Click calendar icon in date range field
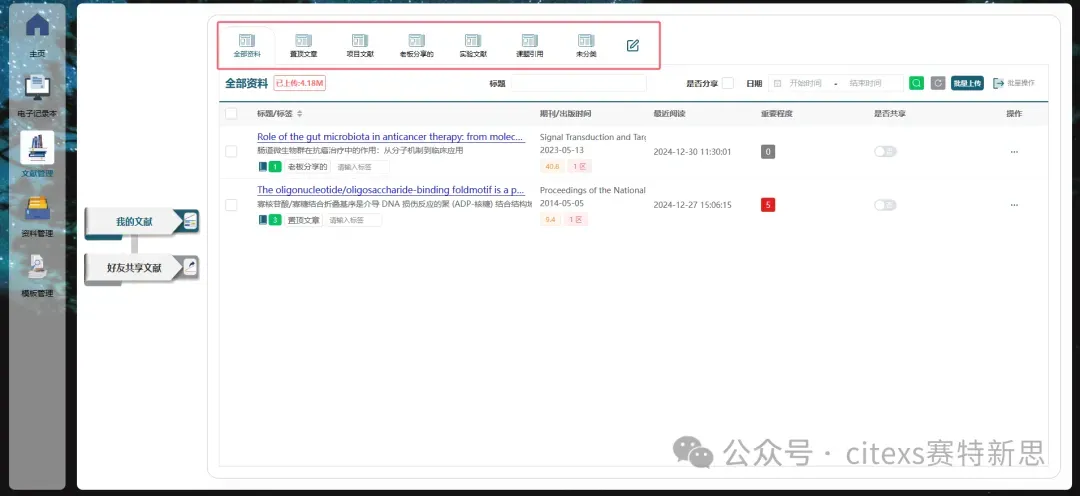Viewport: 1080px width, 496px height. 778,83
